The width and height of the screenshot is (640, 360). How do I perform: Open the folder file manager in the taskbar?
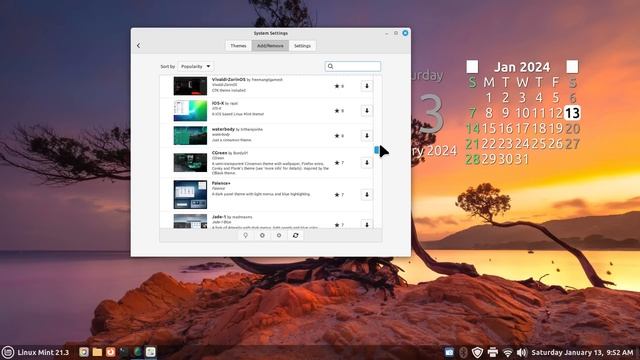point(97,352)
